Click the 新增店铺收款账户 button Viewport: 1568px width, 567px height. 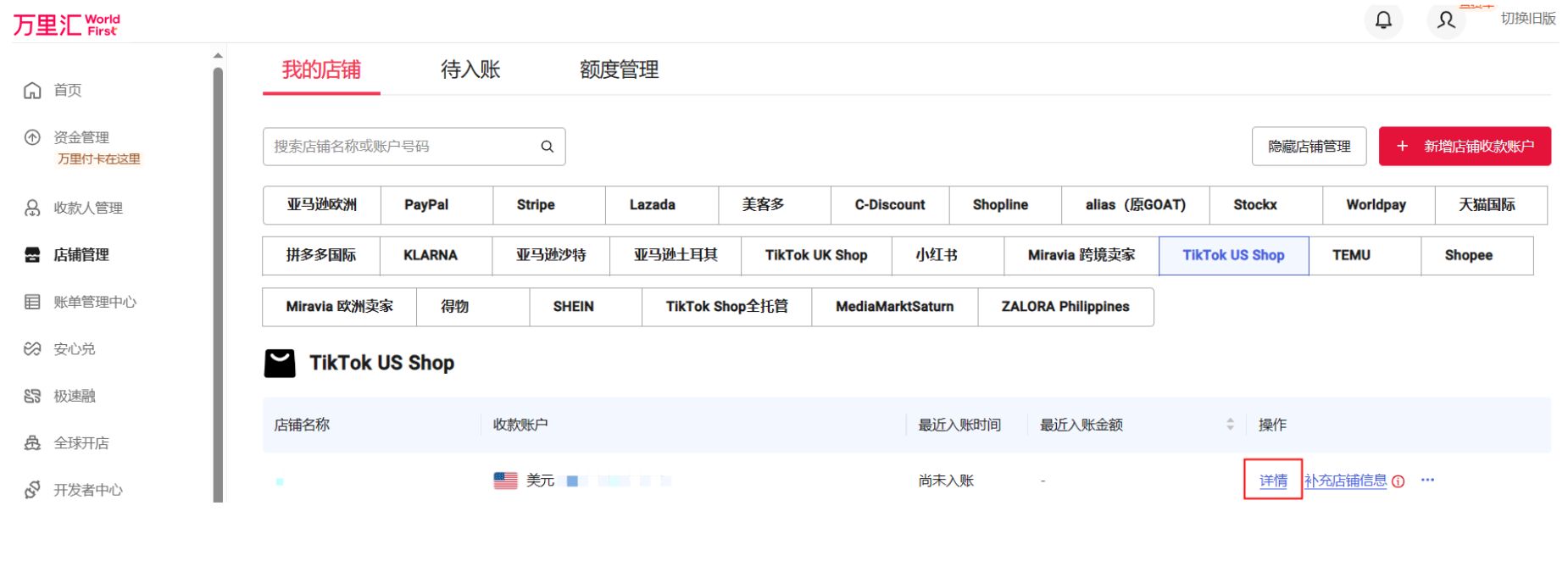tap(1465, 147)
